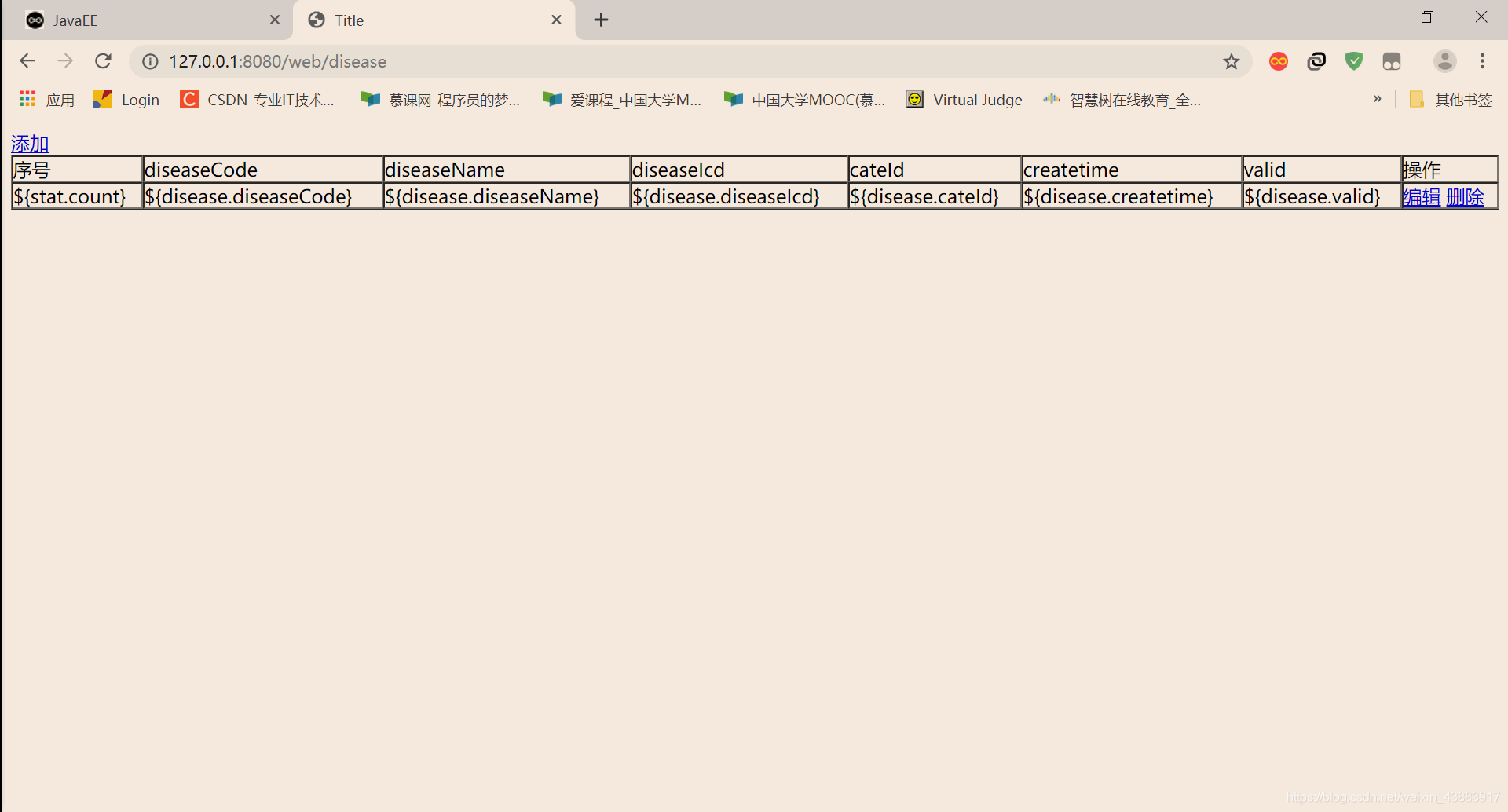The width and height of the screenshot is (1508, 812).
Task: Click the valid column header
Action: point(1322,170)
